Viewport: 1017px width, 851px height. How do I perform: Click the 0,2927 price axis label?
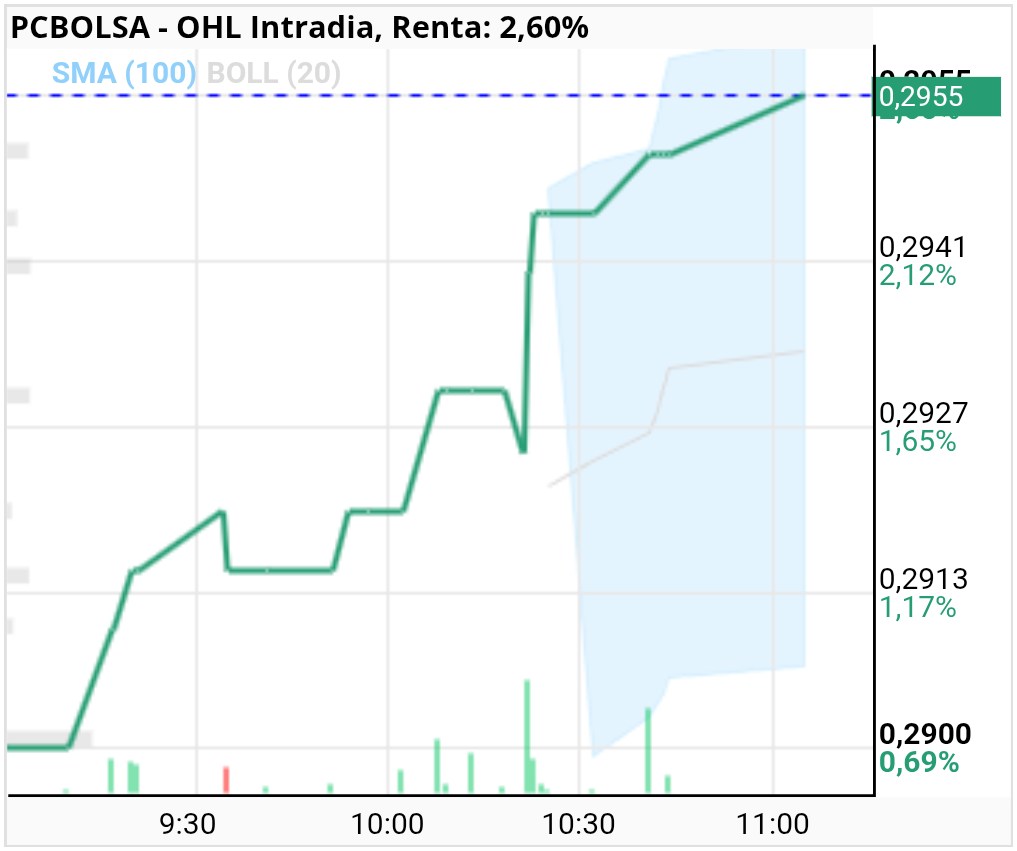pyautogui.click(x=923, y=413)
